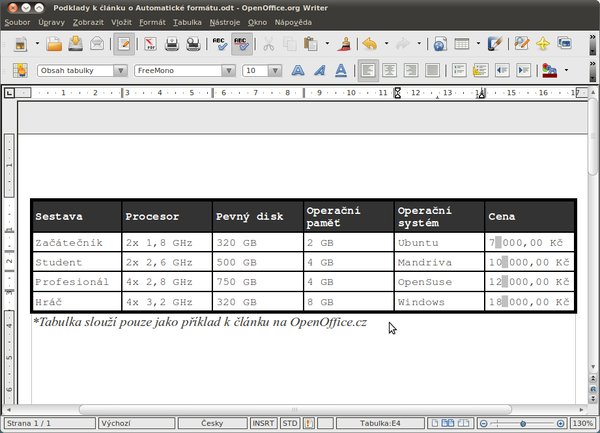The height and width of the screenshot is (433, 600).
Task: Toggle Bullets list icon
Action: pyautogui.click(x=480, y=70)
